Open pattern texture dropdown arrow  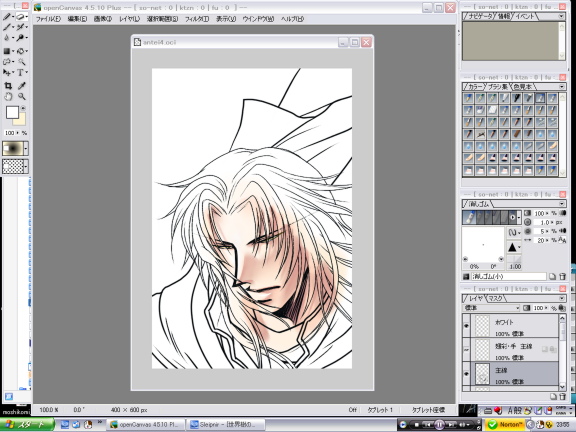[26, 166]
